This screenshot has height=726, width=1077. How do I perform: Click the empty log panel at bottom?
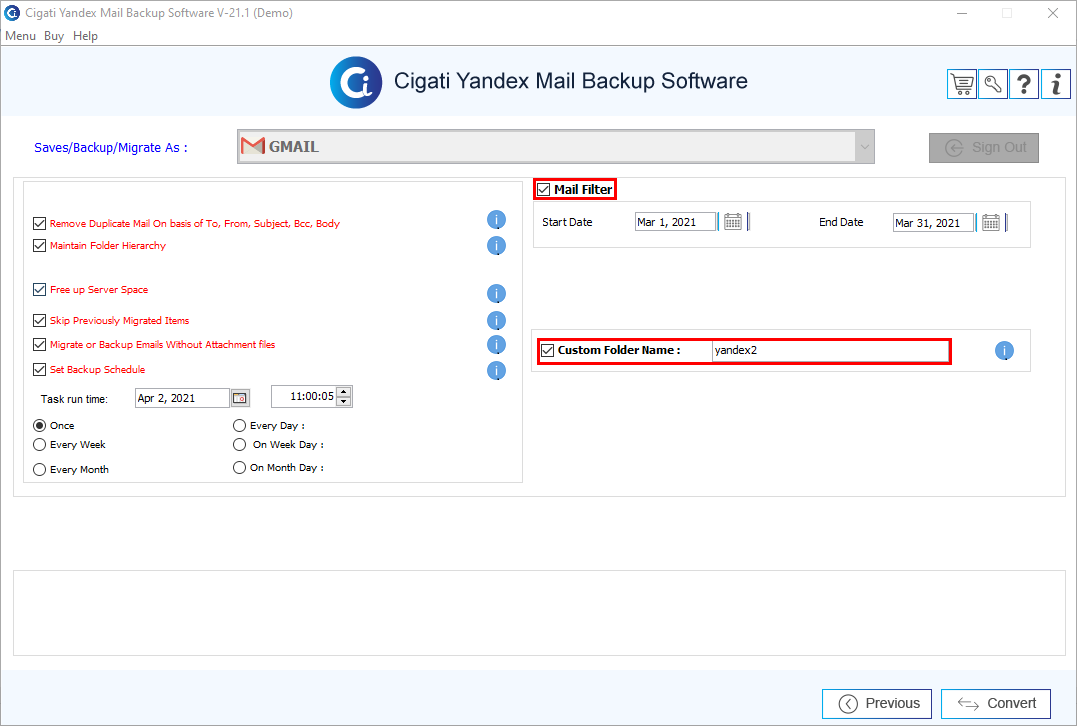pyautogui.click(x=539, y=613)
